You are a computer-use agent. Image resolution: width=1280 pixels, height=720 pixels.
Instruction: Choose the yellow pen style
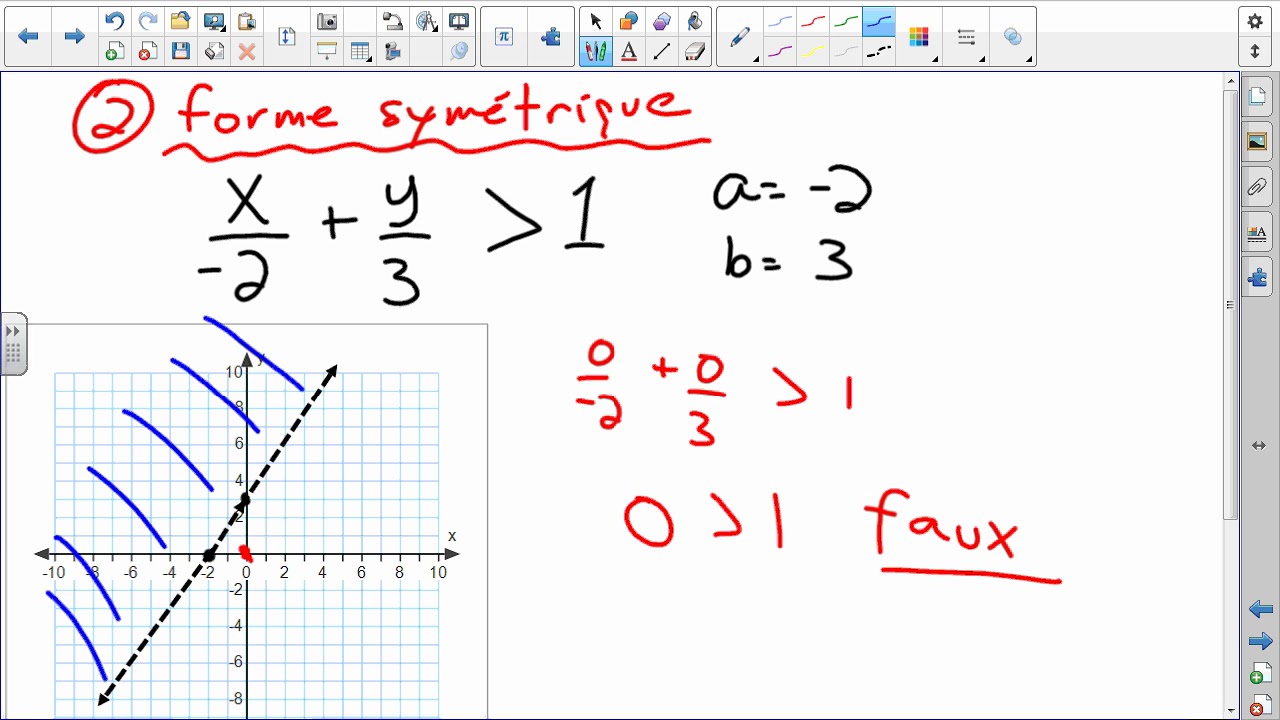pyautogui.click(x=813, y=52)
